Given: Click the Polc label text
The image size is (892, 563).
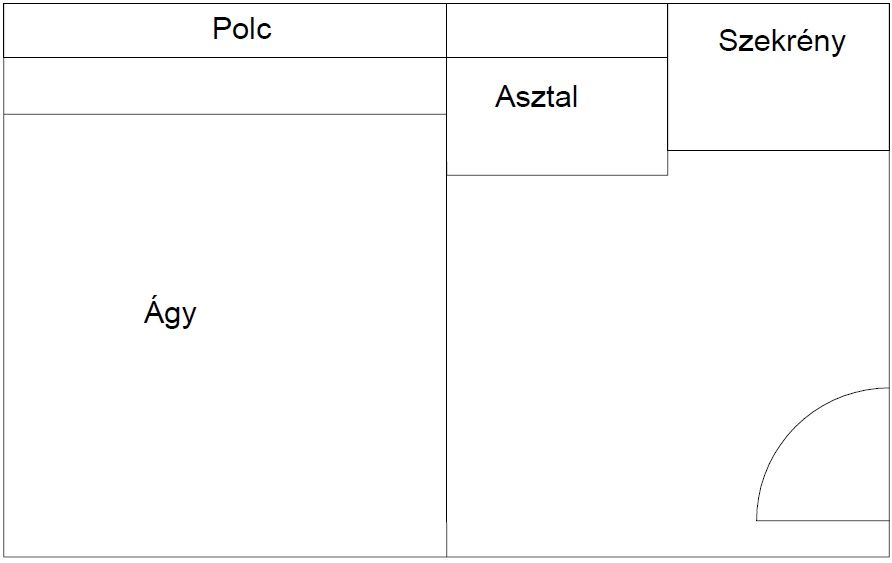Looking at the screenshot, I should [242, 28].
